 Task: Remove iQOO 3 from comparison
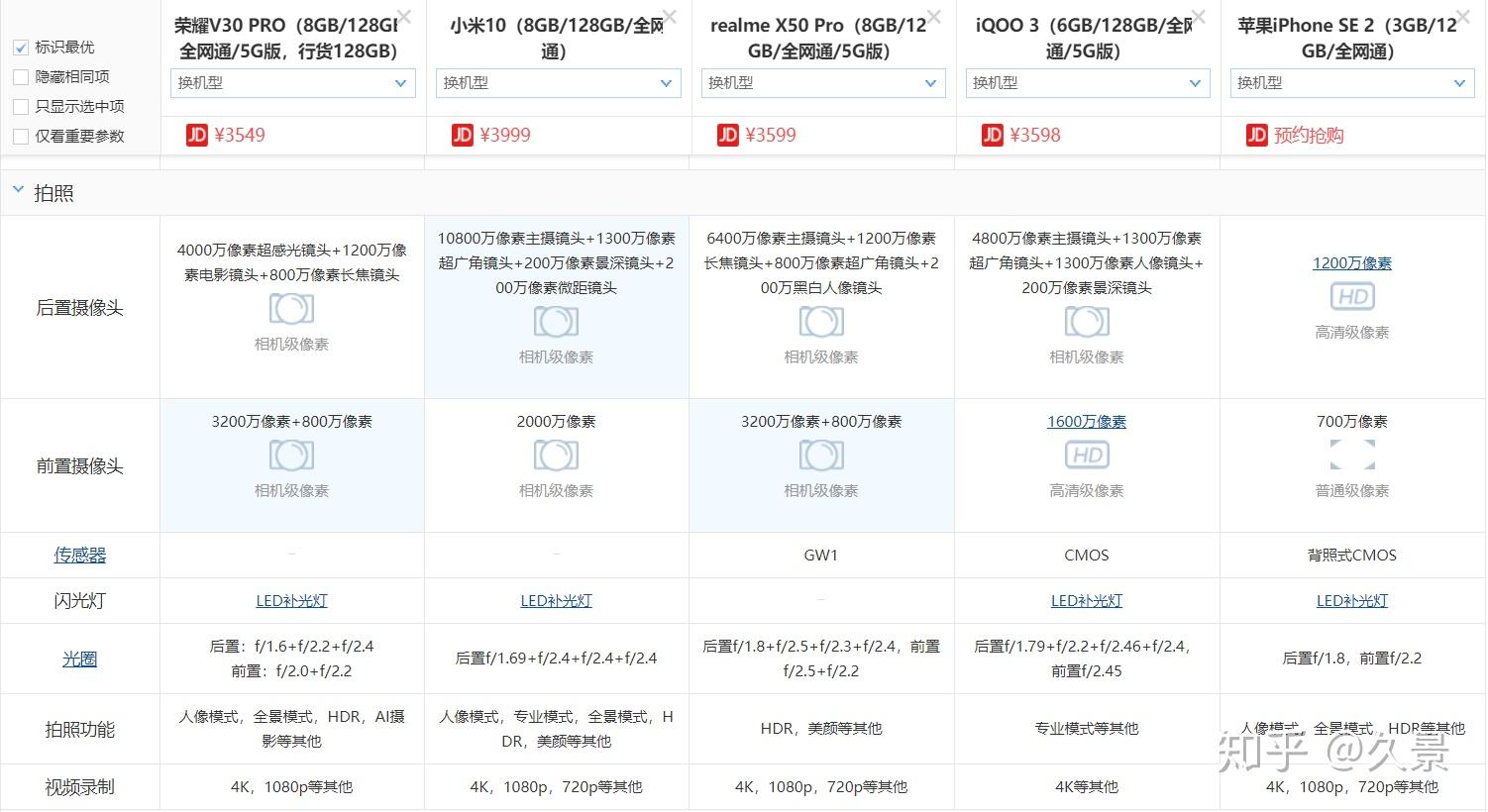point(1200,17)
